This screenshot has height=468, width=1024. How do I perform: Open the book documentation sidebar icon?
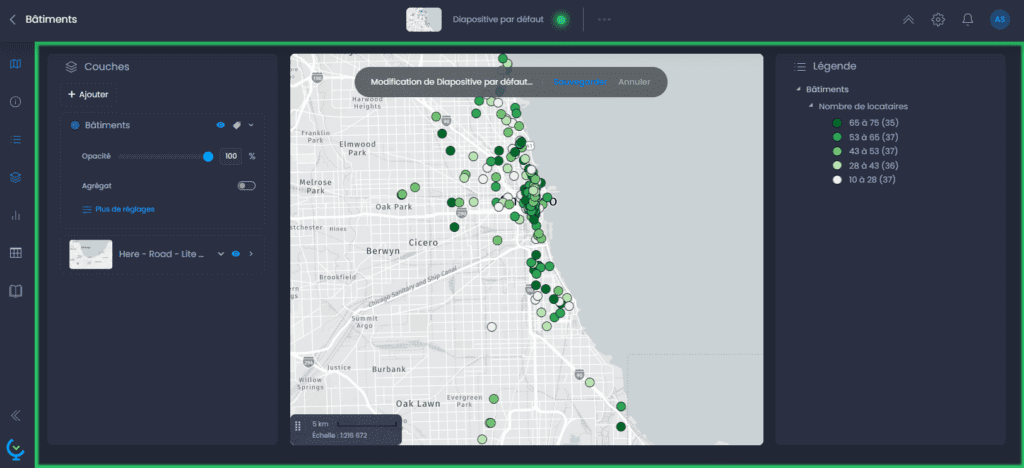coord(16,291)
